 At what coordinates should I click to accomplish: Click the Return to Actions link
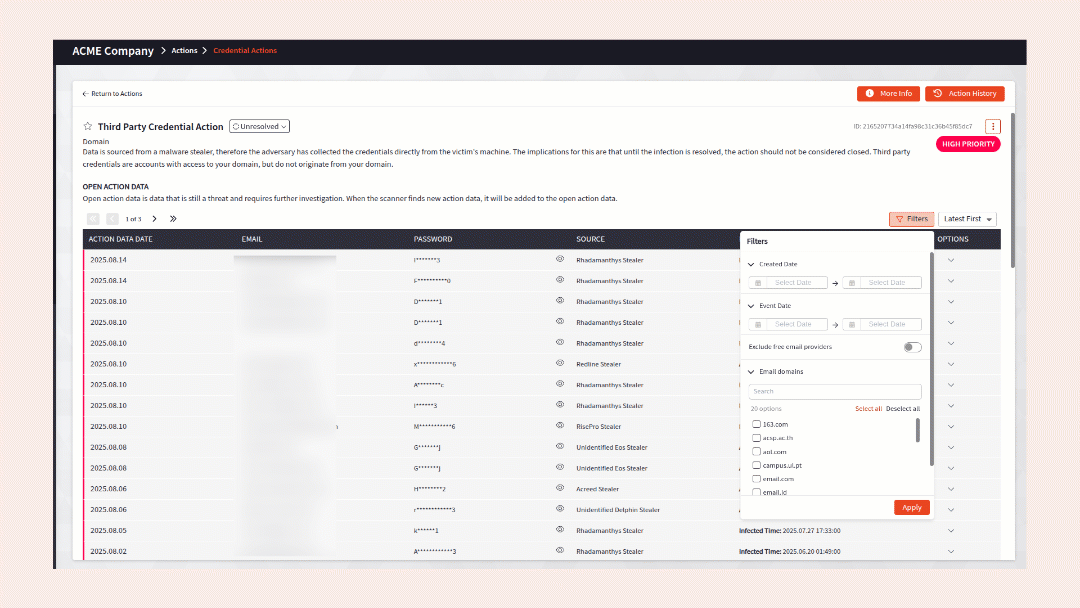coord(113,94)
